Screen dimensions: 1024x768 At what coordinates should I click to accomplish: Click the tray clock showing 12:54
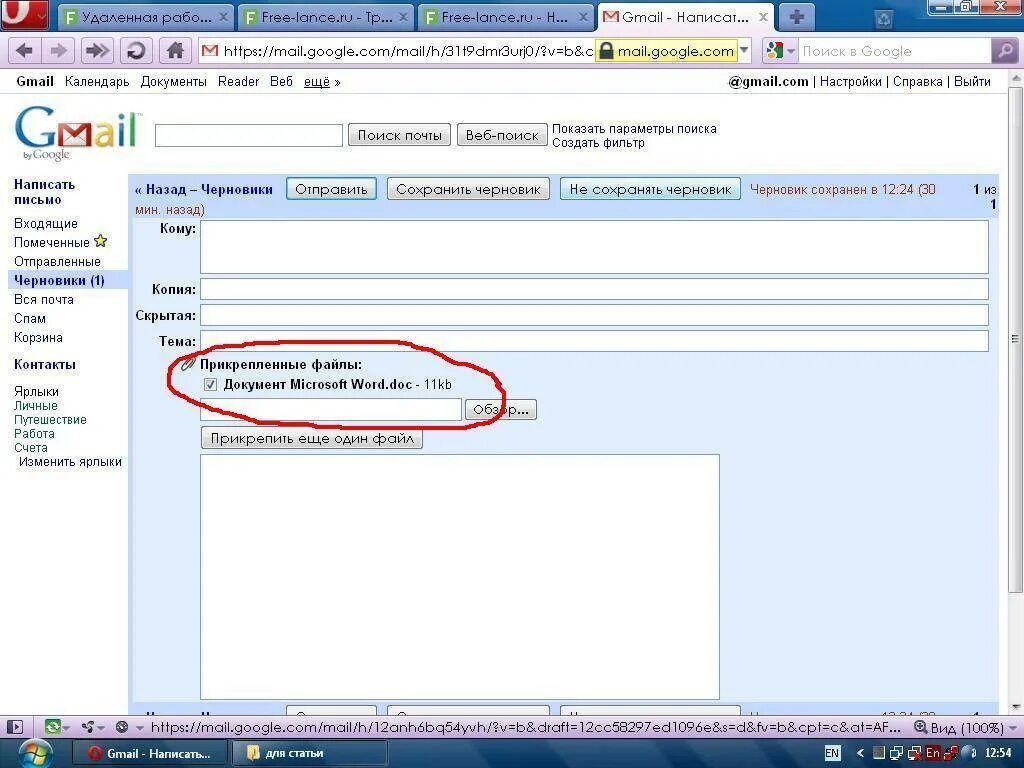(x=998, y=753)
